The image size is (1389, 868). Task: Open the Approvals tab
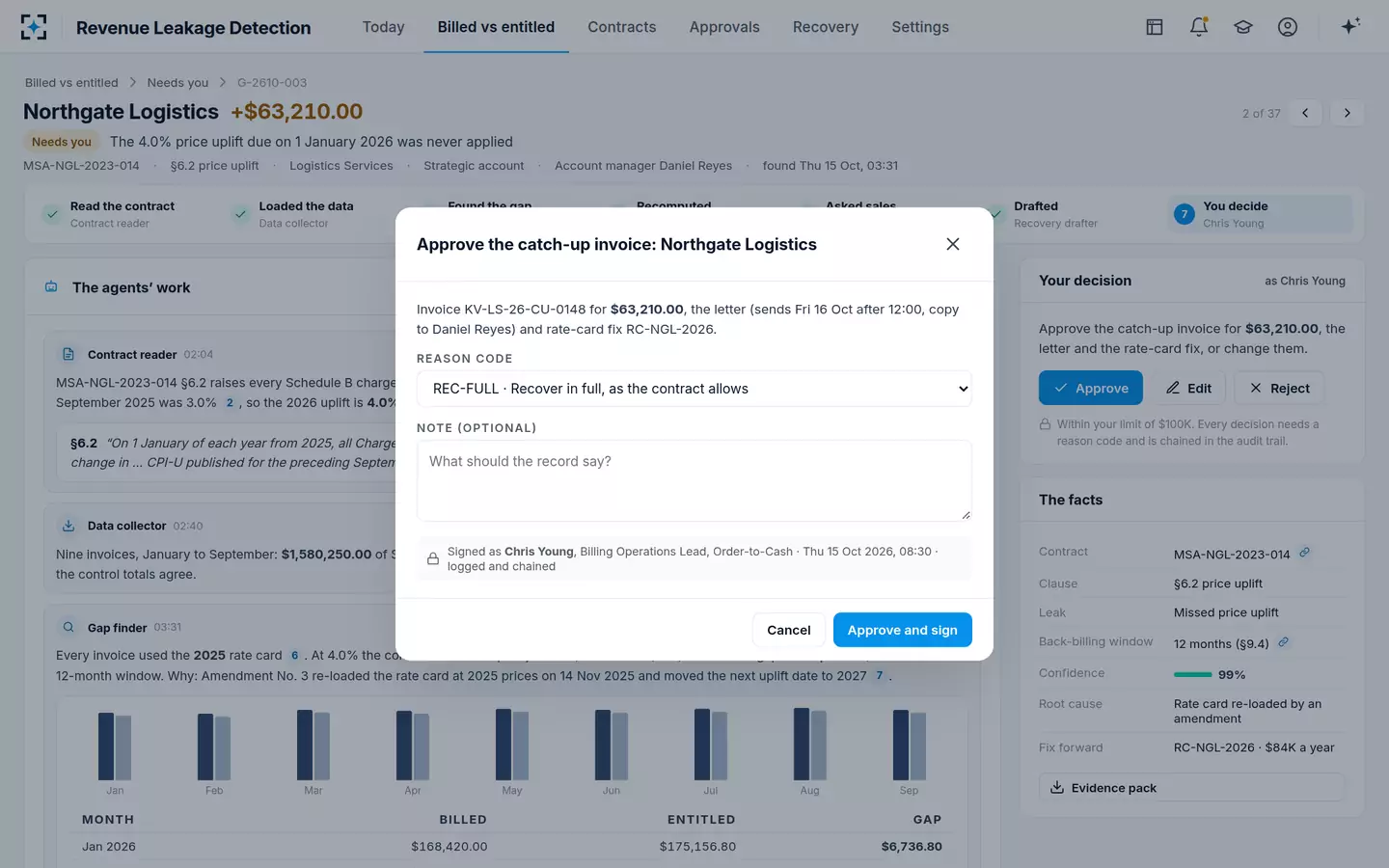724,27
